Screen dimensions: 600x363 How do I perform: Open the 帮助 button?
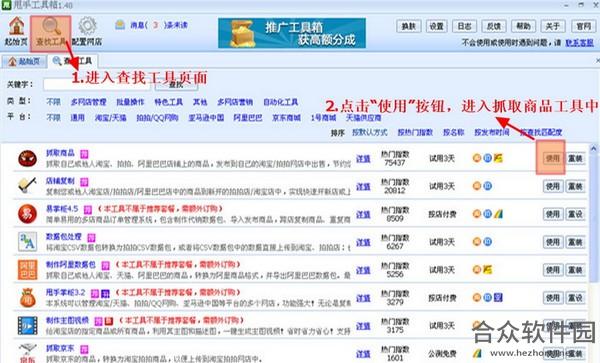coord(523,26)
